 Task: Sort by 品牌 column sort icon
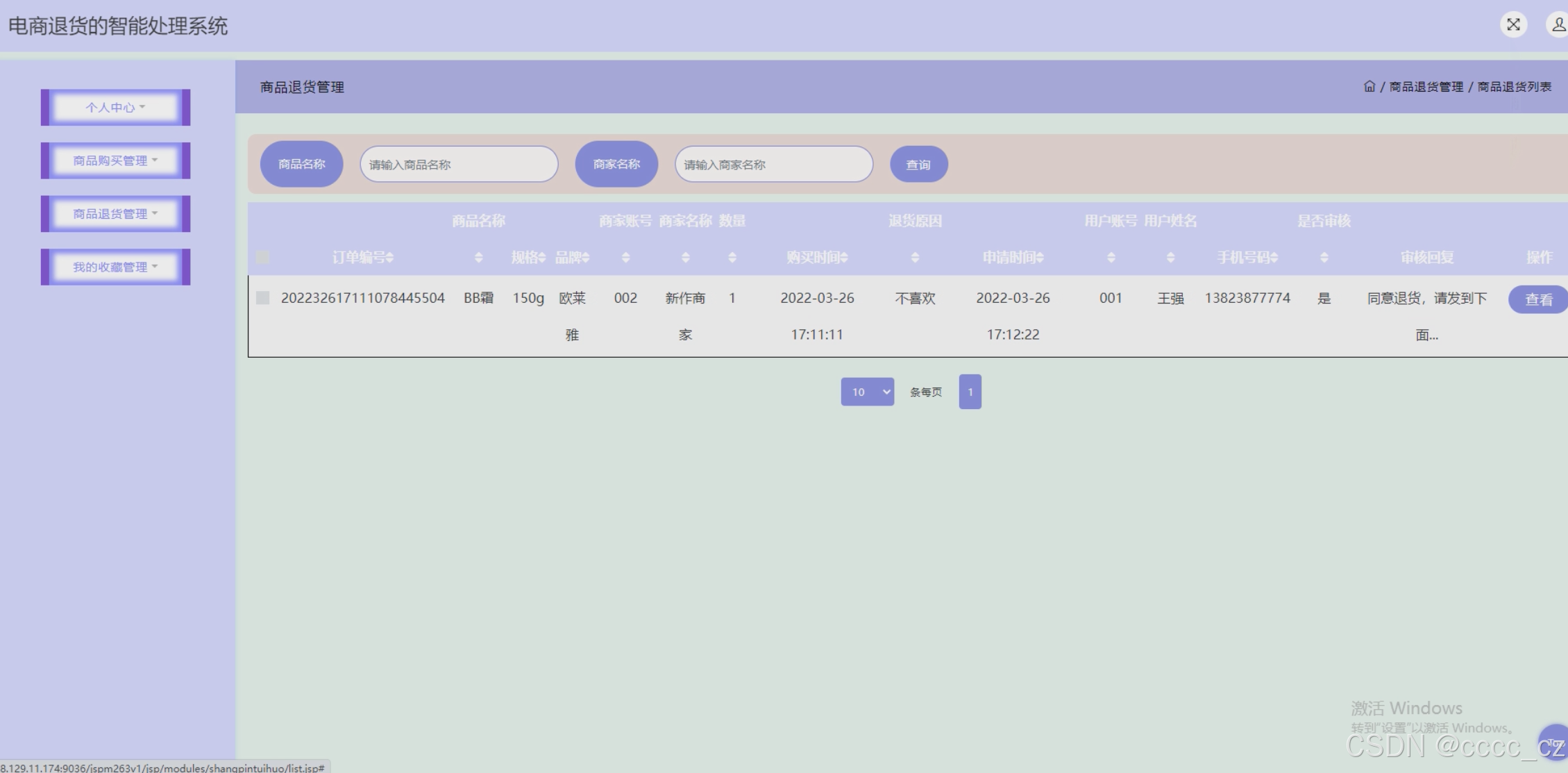586,258
